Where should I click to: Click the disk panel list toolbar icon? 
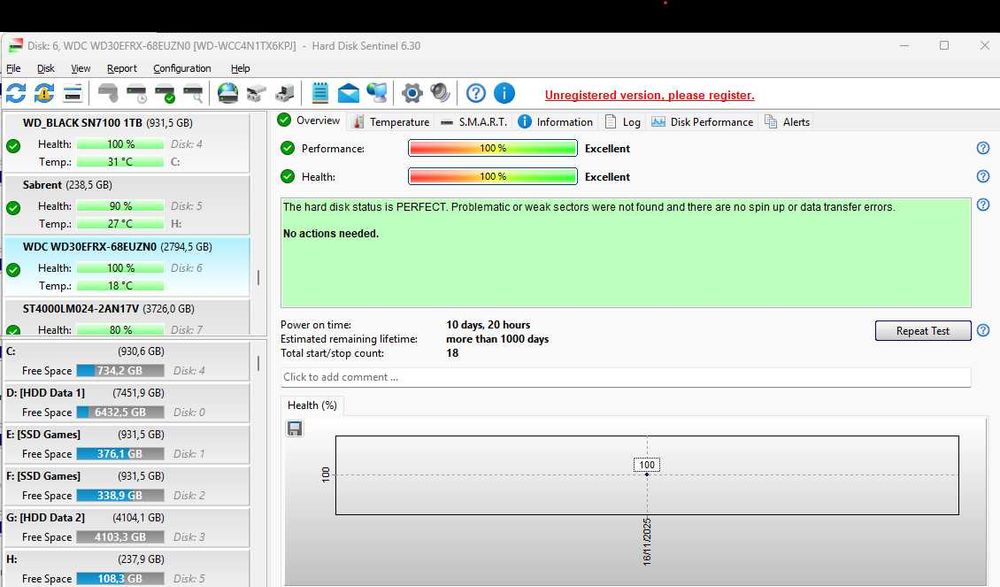point(73,93)
